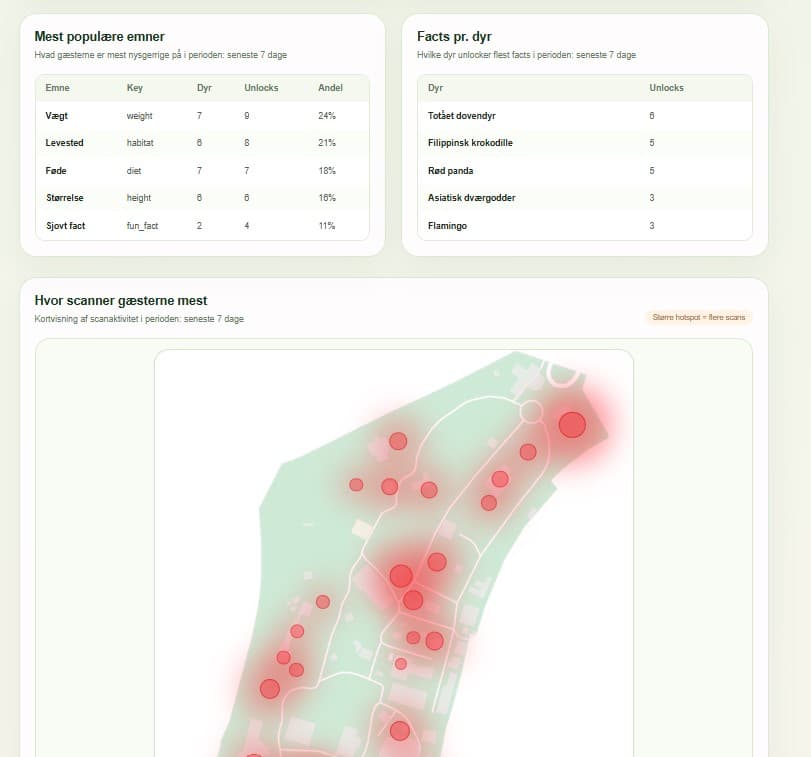Select the Sjovt fact row
811x757 pixels.
click(x=202, y=226)
